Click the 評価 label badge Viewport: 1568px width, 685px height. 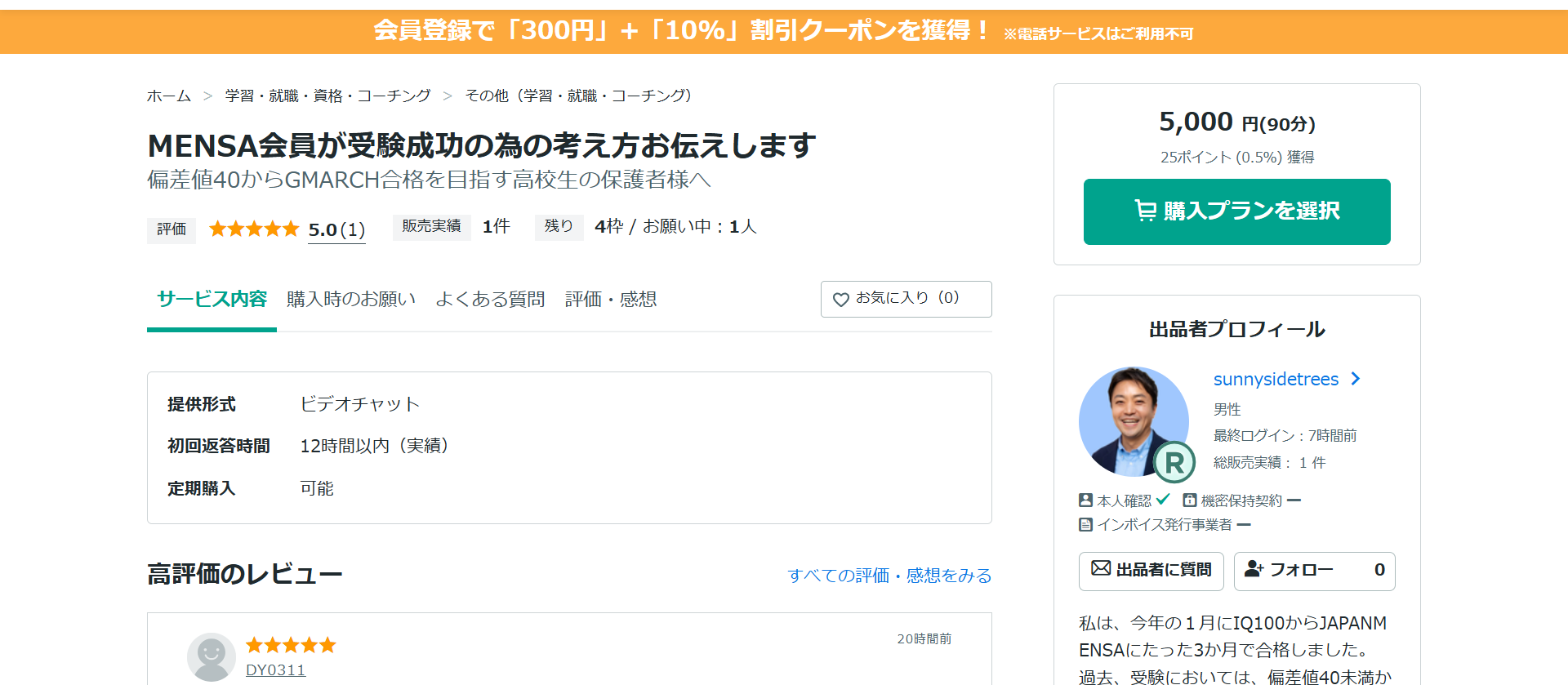click(171, 229)
